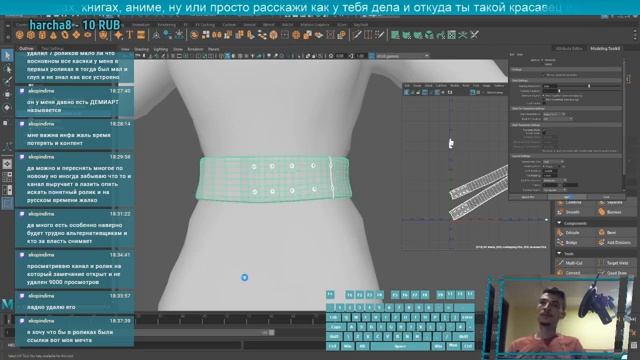Activate the Move tool in toolbox

pyautogui.click(x=7, y=95)
